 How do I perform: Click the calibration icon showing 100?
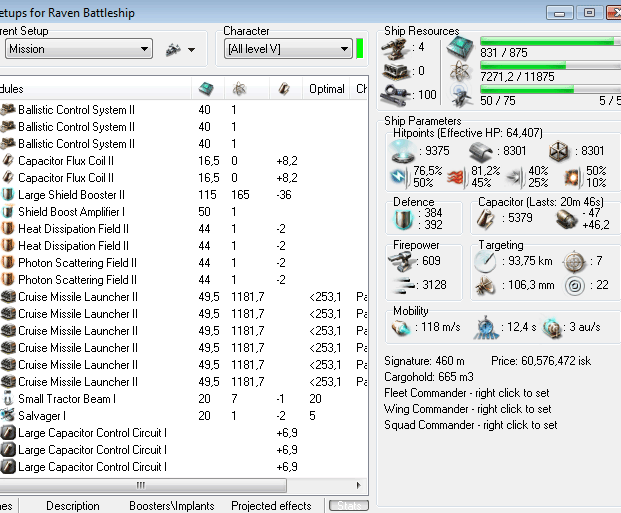tap(394, 95)
